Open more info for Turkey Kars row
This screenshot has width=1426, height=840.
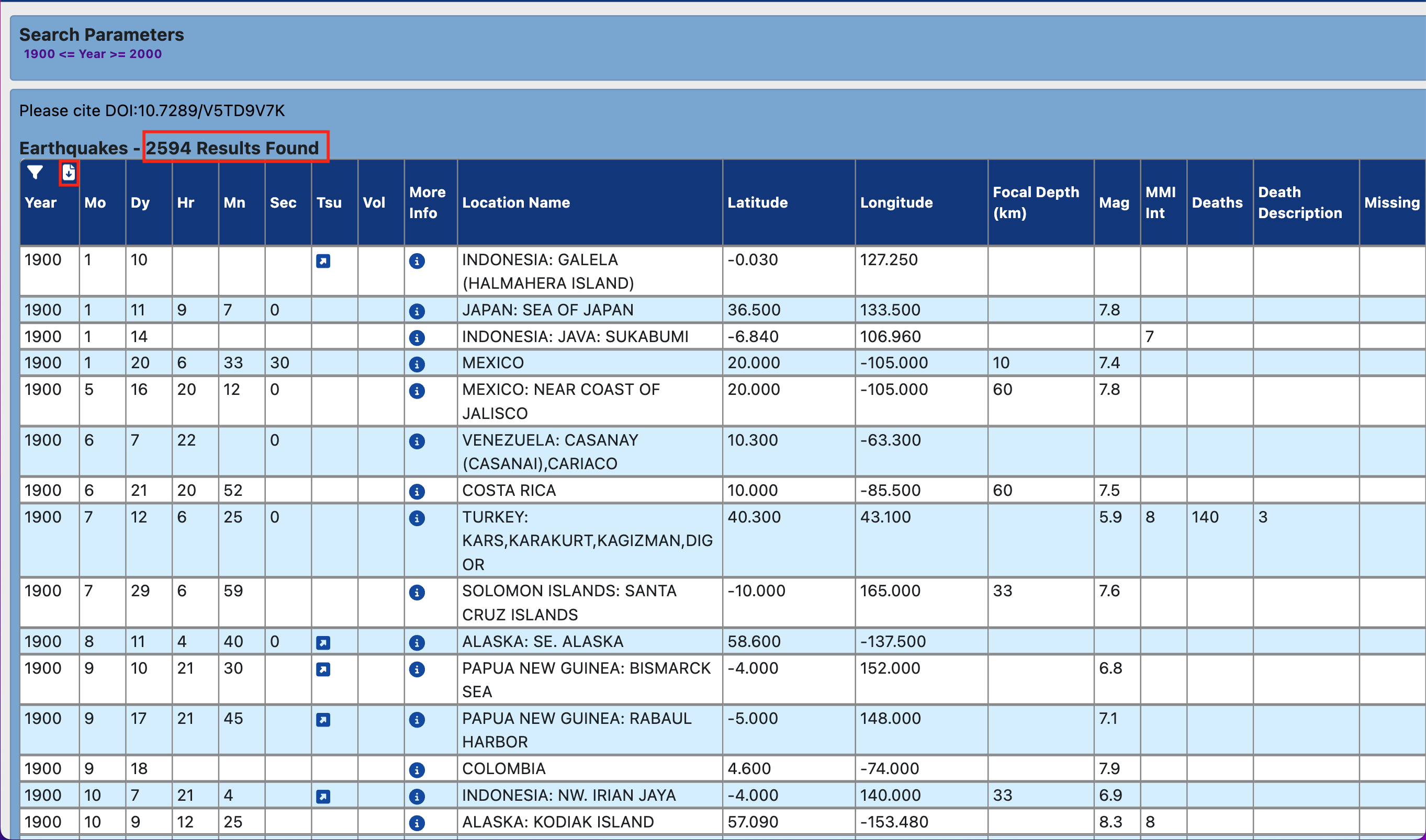click(417, 518)
